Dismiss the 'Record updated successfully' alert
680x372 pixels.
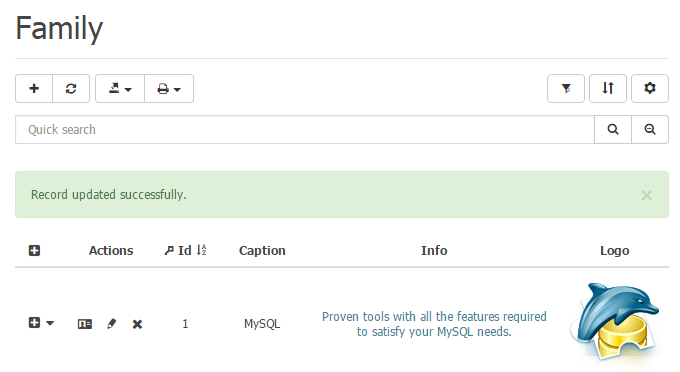click(647, 196)
